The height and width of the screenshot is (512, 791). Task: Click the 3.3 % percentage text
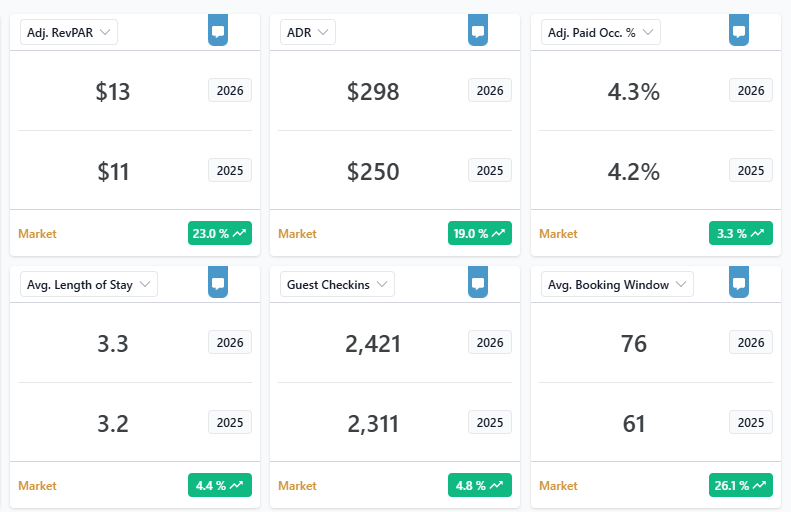click(731, 234)
